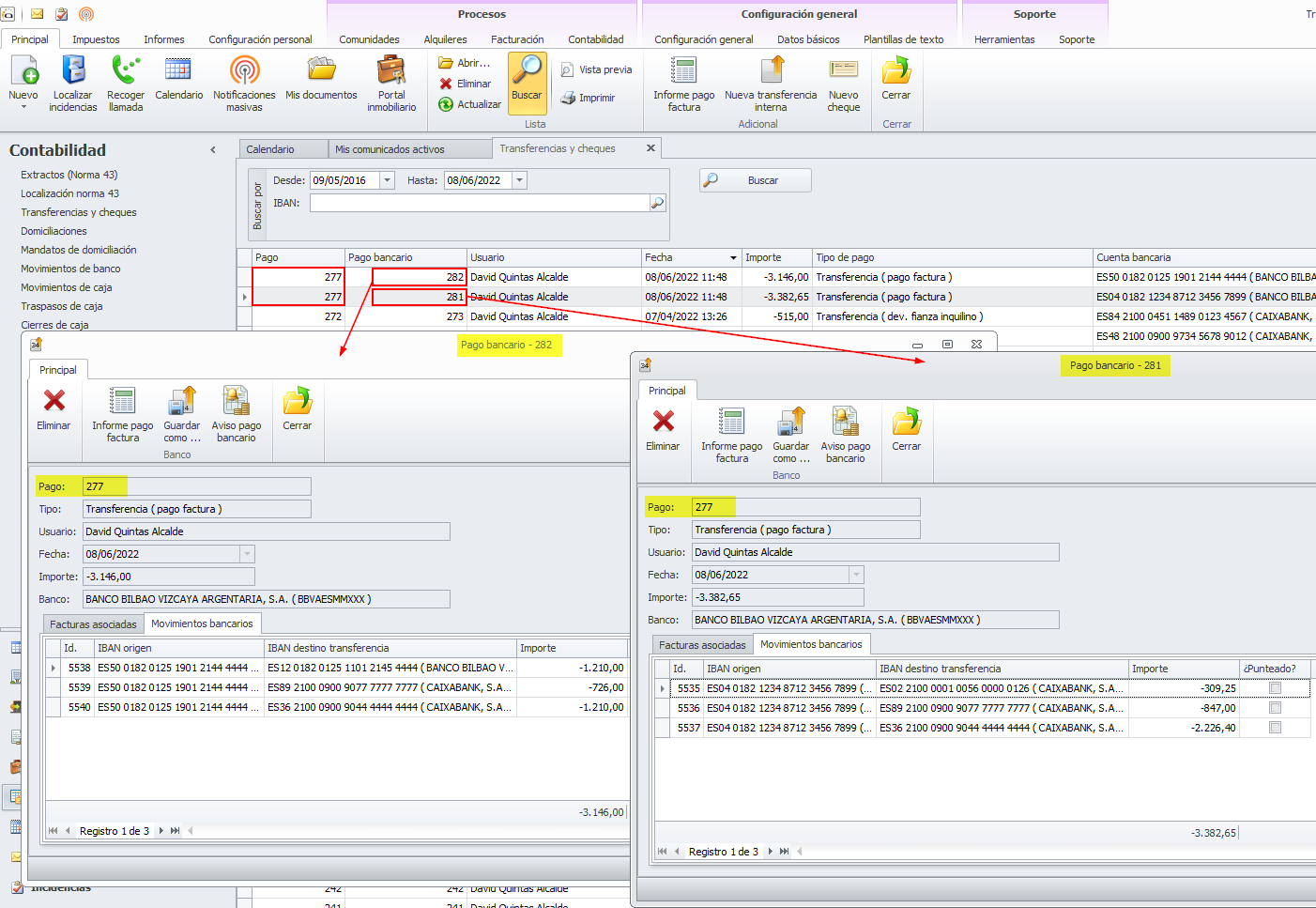The image size is (1316, 908).
Task: Open the Facturación ribbon tab
Action: click(x=517, y=39)
